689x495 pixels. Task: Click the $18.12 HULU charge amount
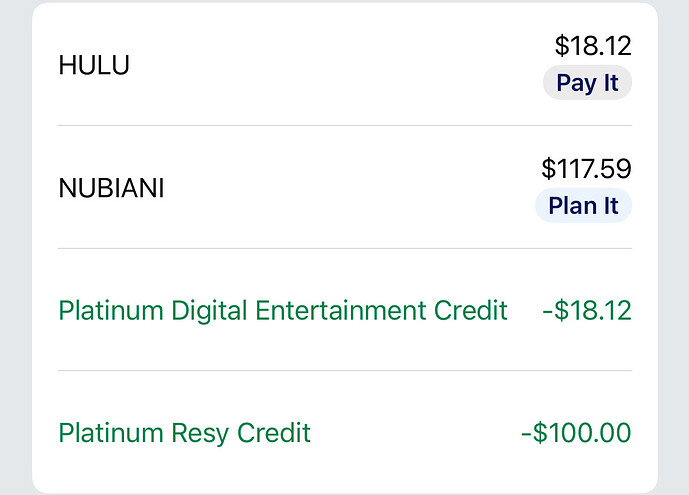(x=593, y=46)
